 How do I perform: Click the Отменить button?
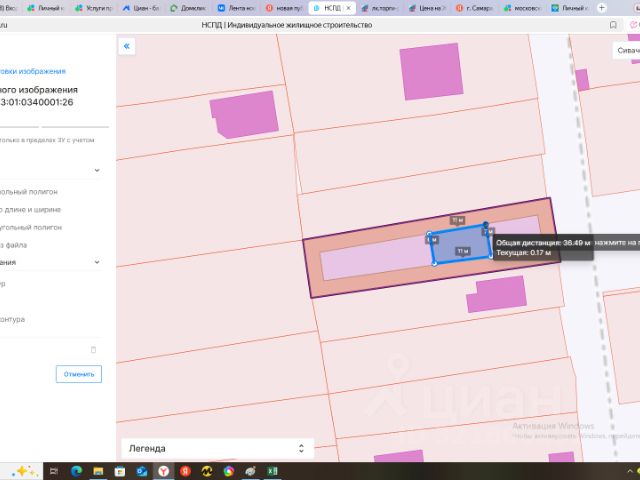[79, 374]
